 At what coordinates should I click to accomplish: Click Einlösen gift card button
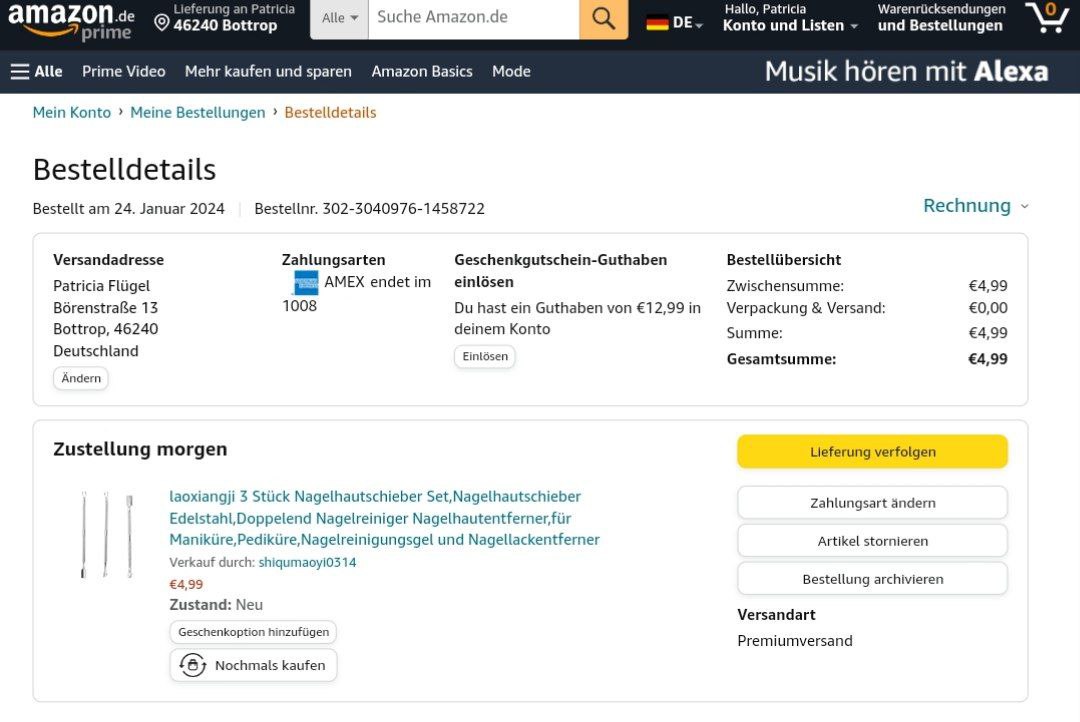coord(485,356)
